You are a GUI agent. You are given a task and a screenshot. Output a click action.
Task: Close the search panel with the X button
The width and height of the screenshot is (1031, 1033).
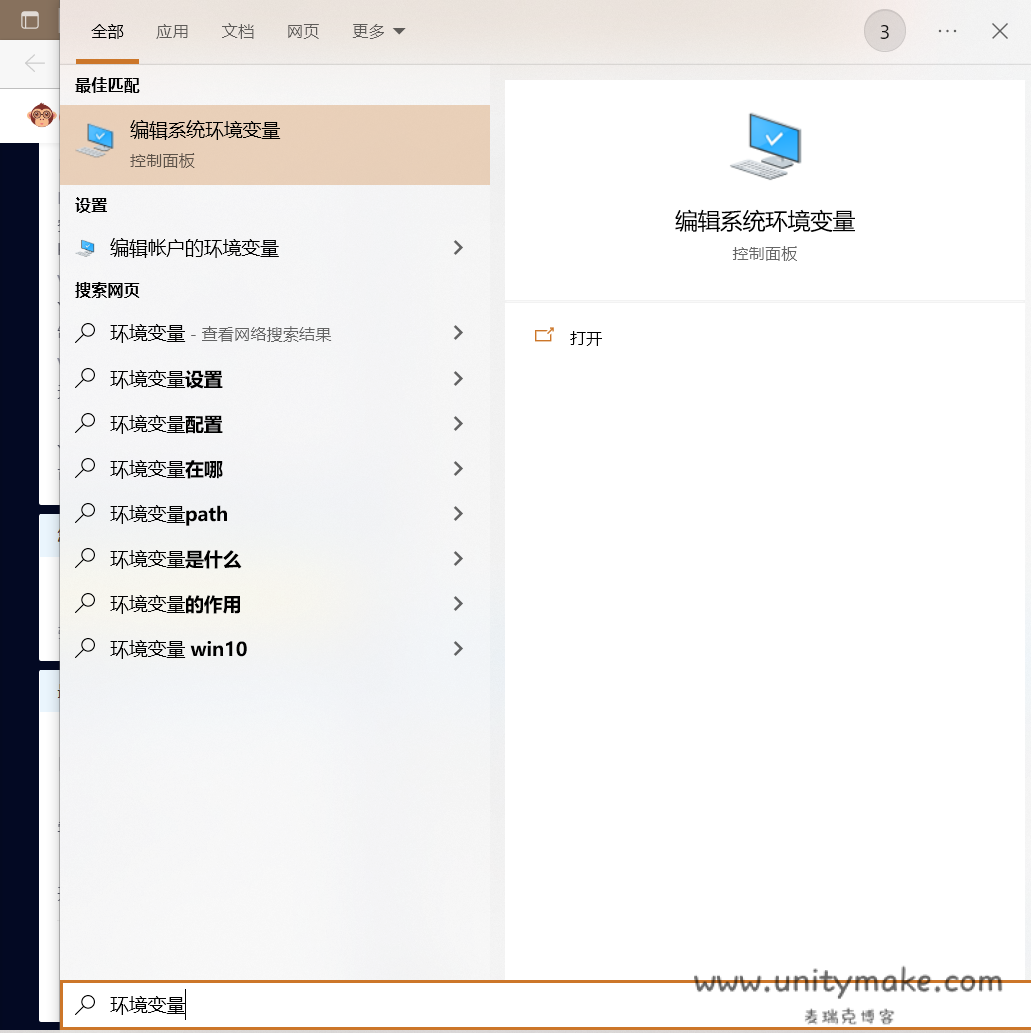point(999,32)
